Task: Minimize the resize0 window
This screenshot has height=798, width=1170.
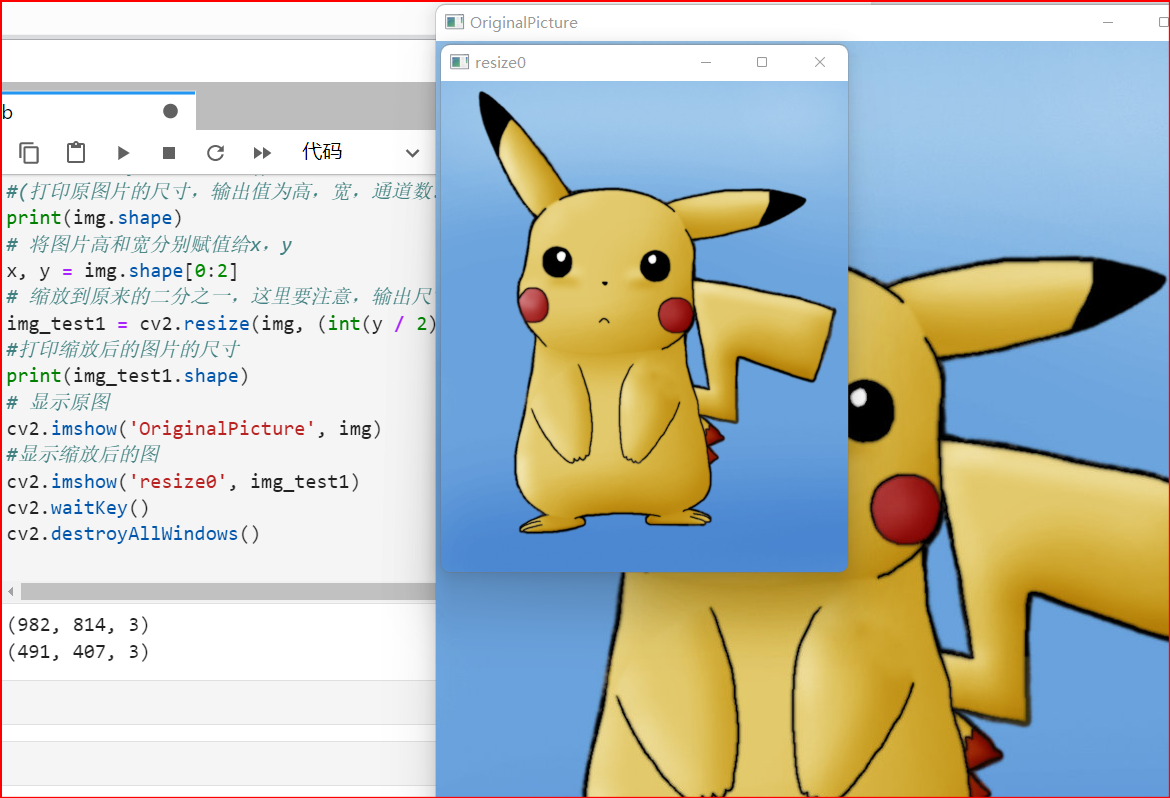Action: [x=706, y=62]
